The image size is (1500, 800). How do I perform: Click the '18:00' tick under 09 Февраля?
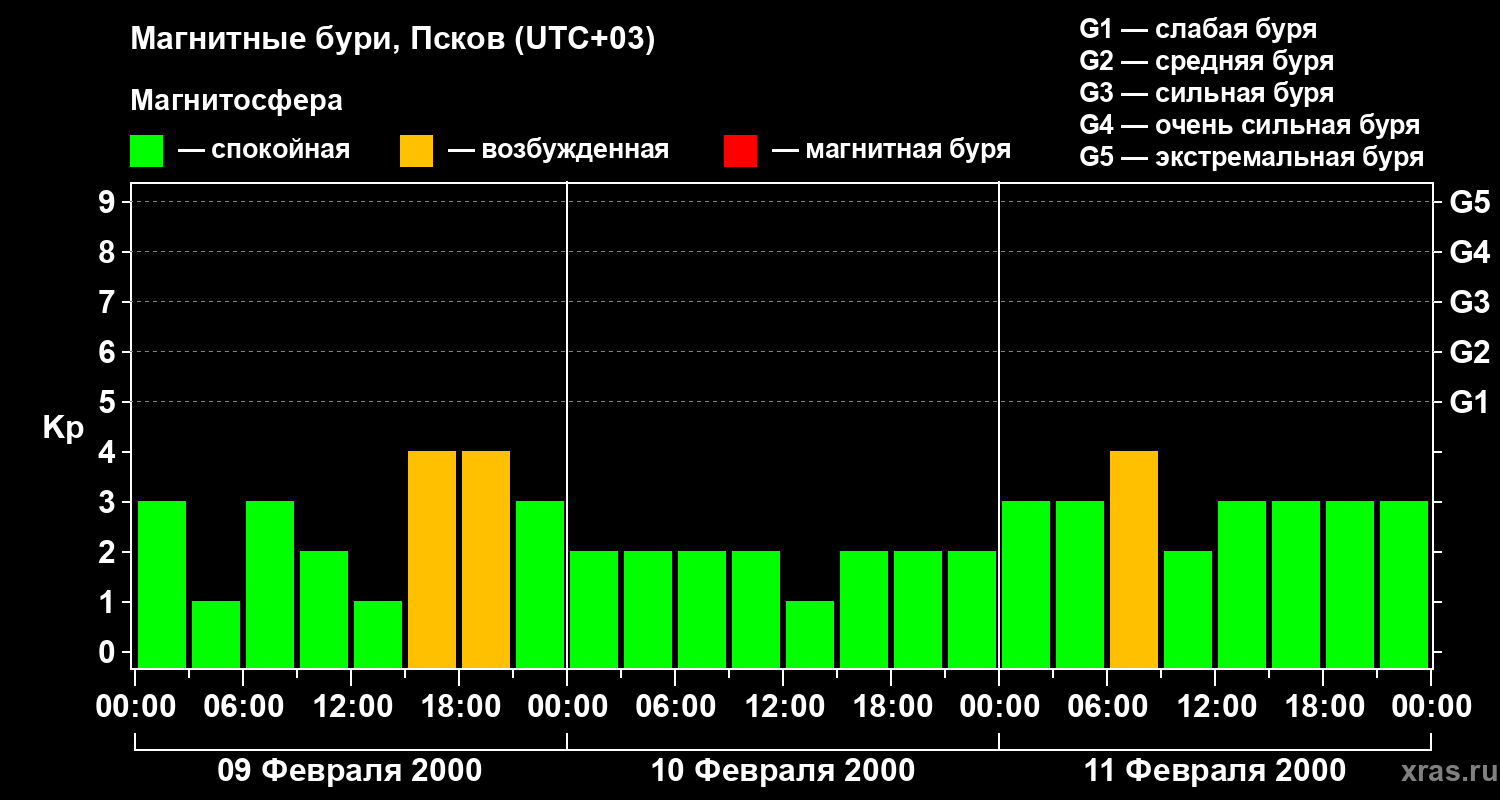(x=459, y=707)
